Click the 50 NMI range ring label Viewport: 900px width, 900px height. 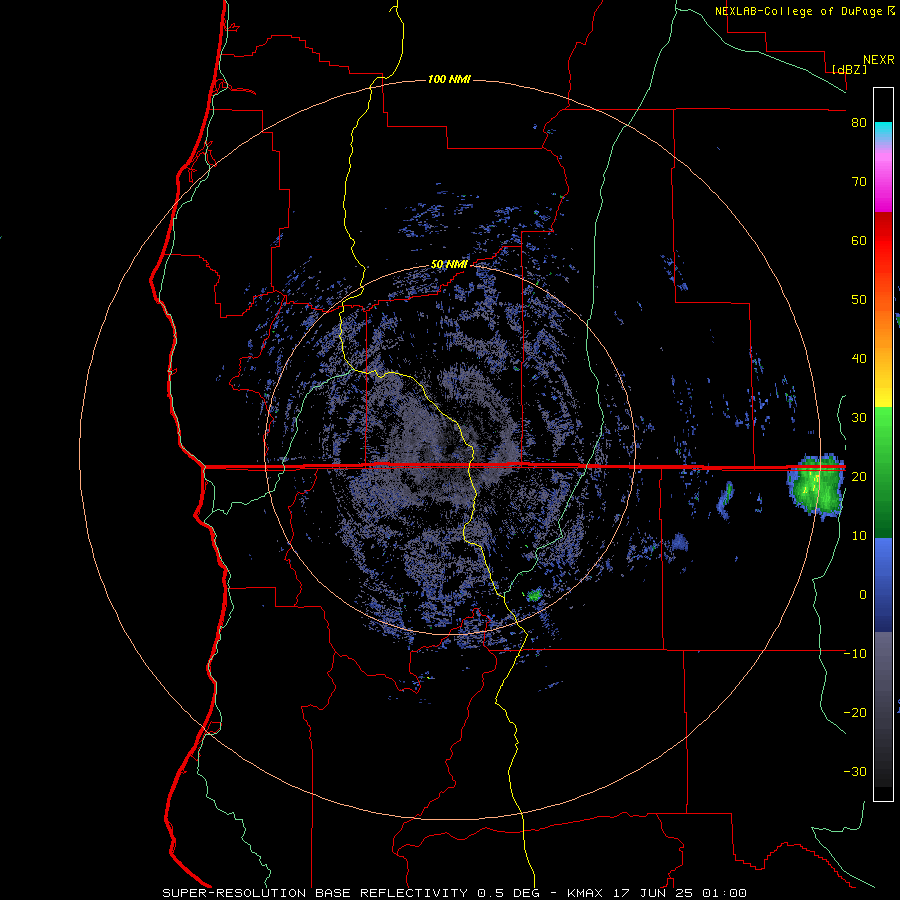(449, 265)
